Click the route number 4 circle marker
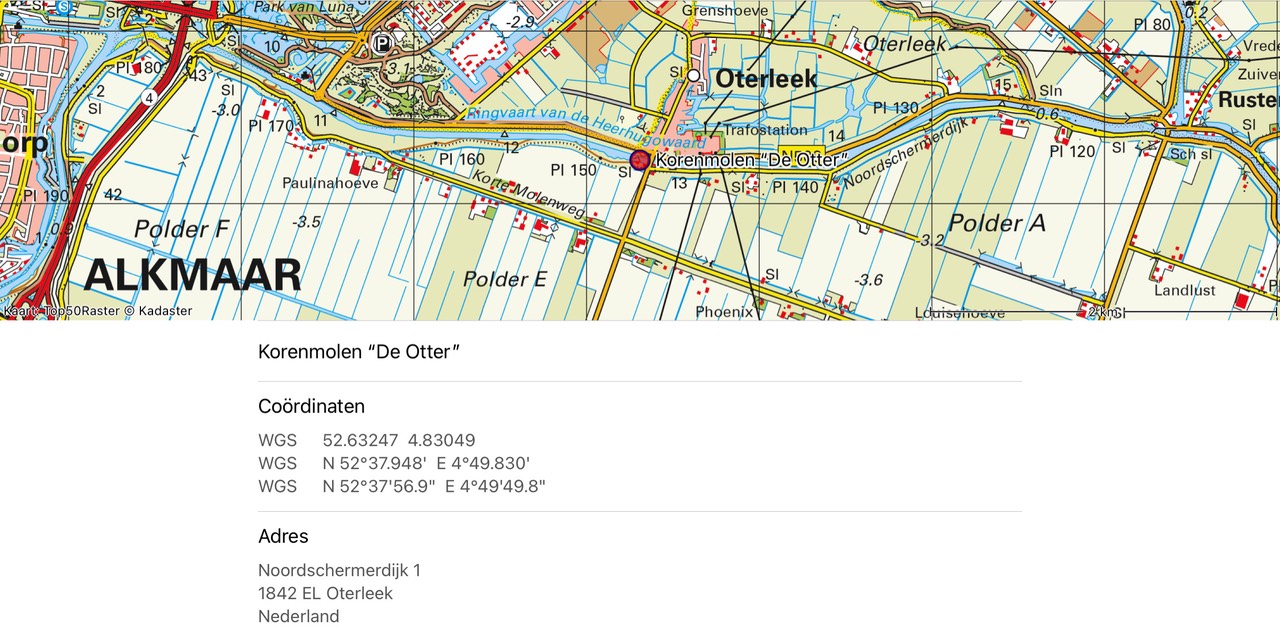 tap(149, 98)
